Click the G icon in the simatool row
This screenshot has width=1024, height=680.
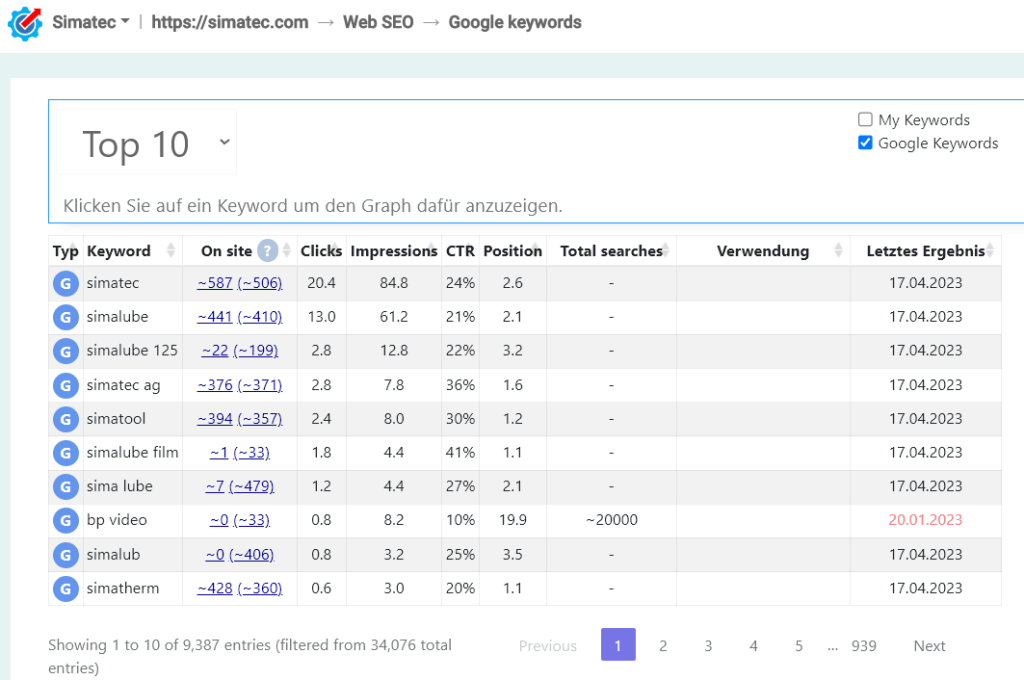click(x=66, y=419)
